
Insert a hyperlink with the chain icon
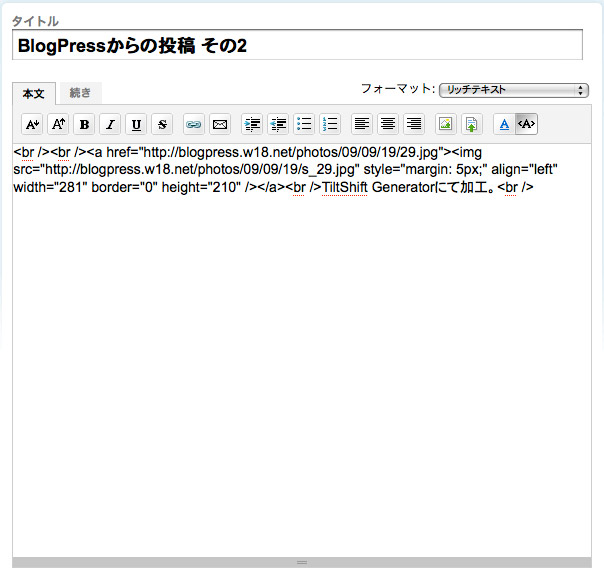click(x=194, y=124)
